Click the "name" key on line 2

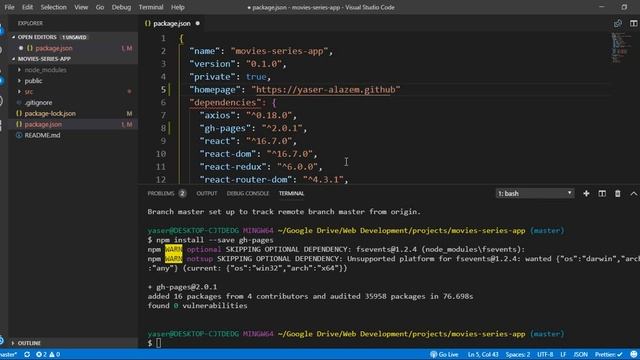(205, 51)
